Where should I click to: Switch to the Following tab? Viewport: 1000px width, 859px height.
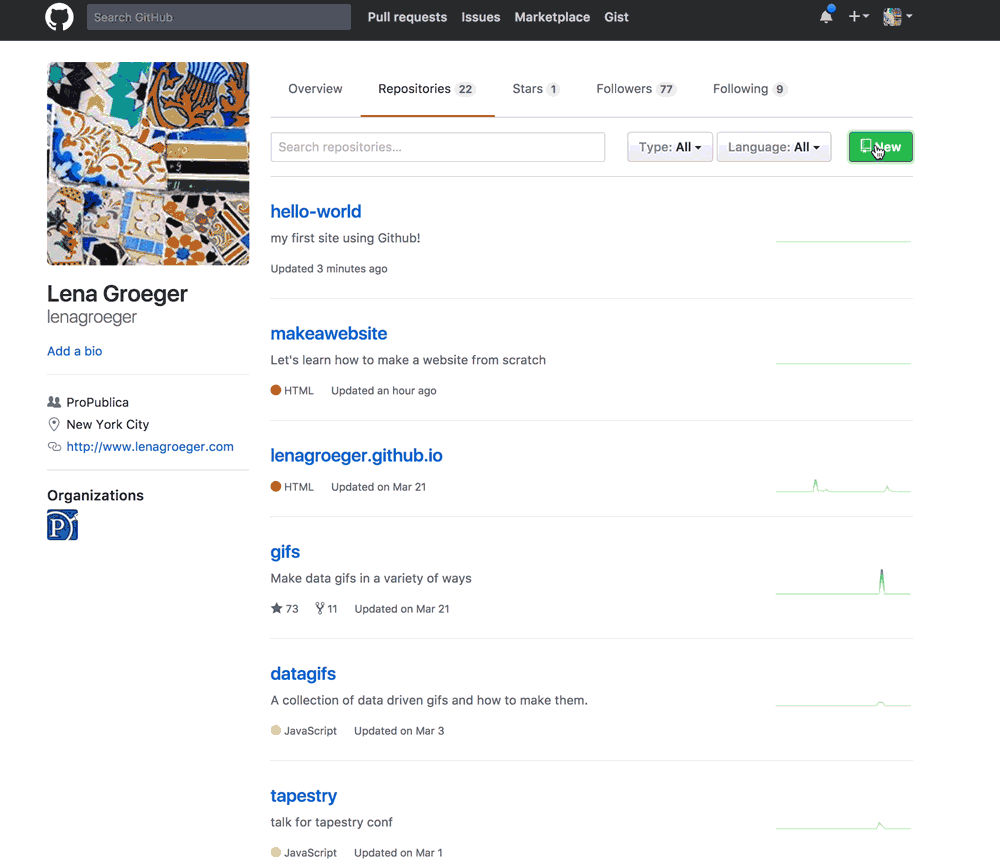pyautogui.click(x=750, y=89)
